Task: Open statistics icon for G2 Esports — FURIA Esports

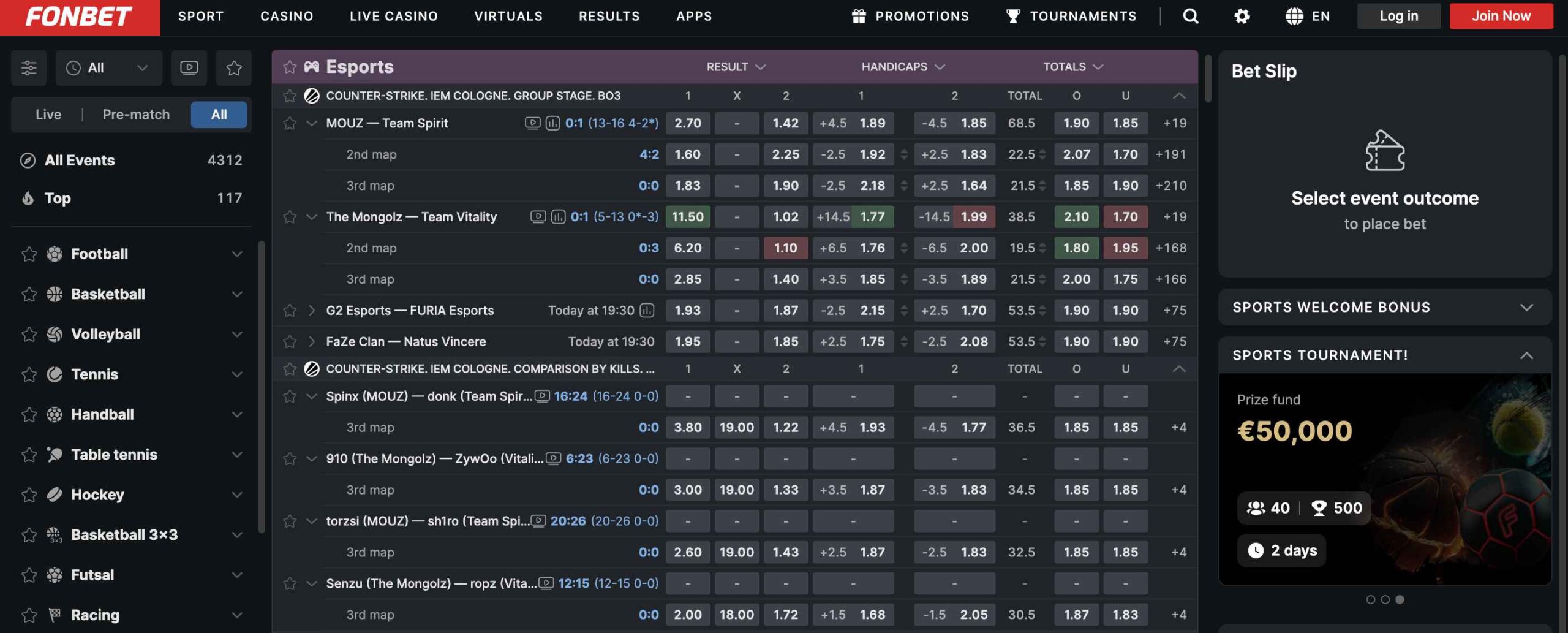Action: point(647,310)
